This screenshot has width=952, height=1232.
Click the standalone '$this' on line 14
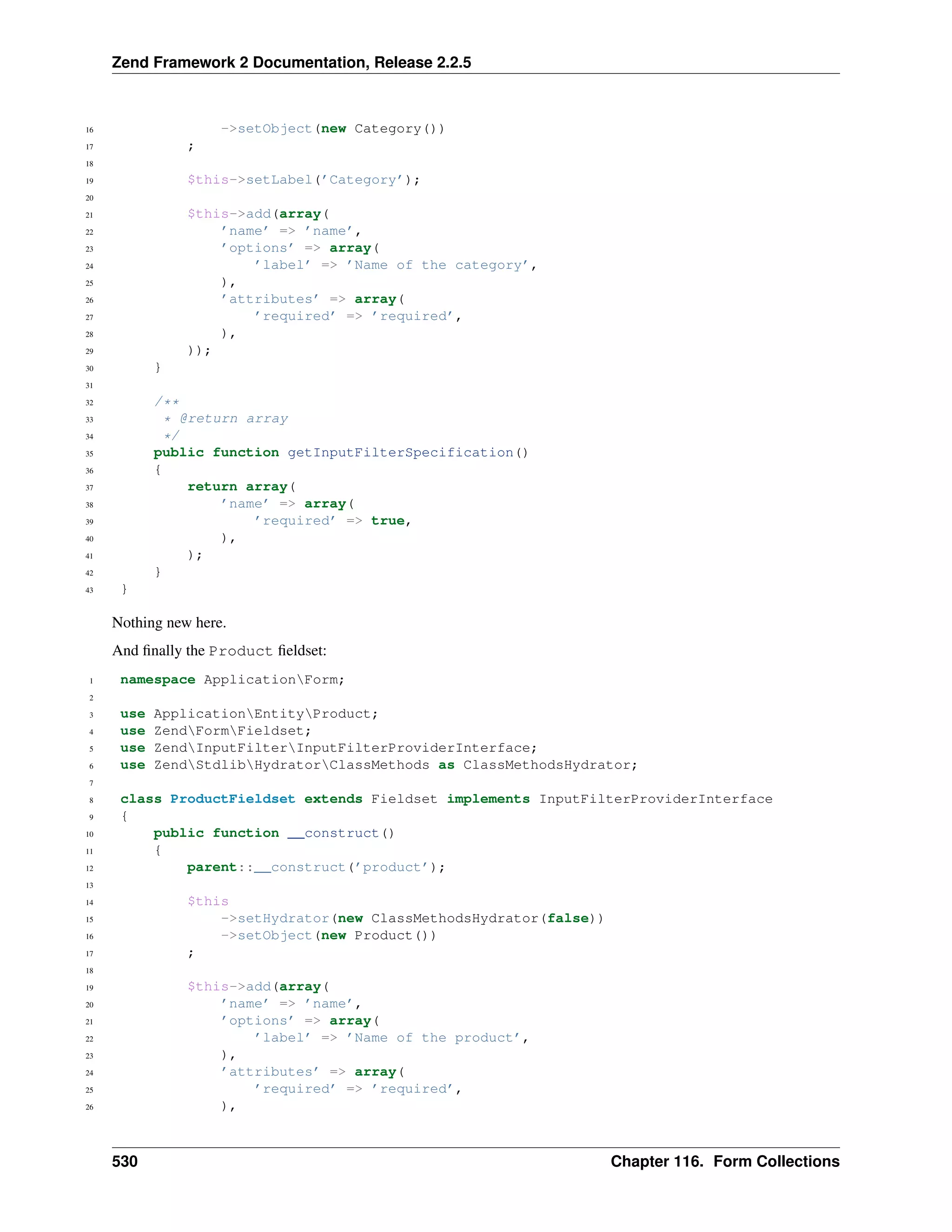[208, 901]
